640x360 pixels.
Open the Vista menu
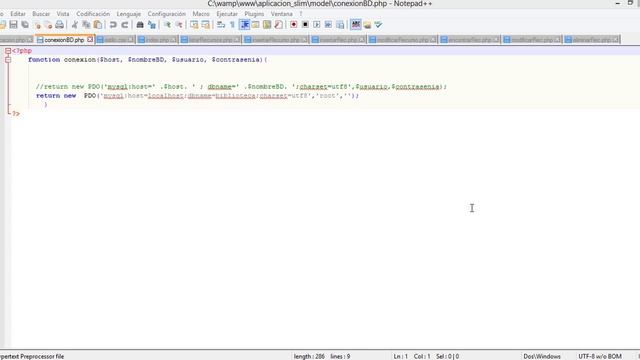tap(63, 14)
